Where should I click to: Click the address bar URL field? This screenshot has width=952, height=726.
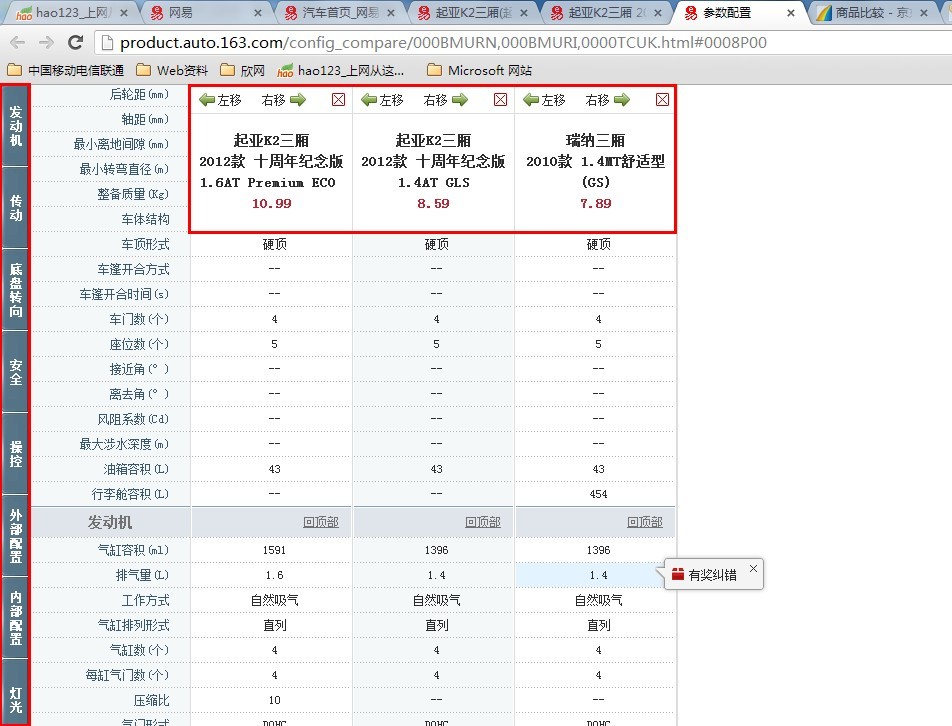(522, 42)
